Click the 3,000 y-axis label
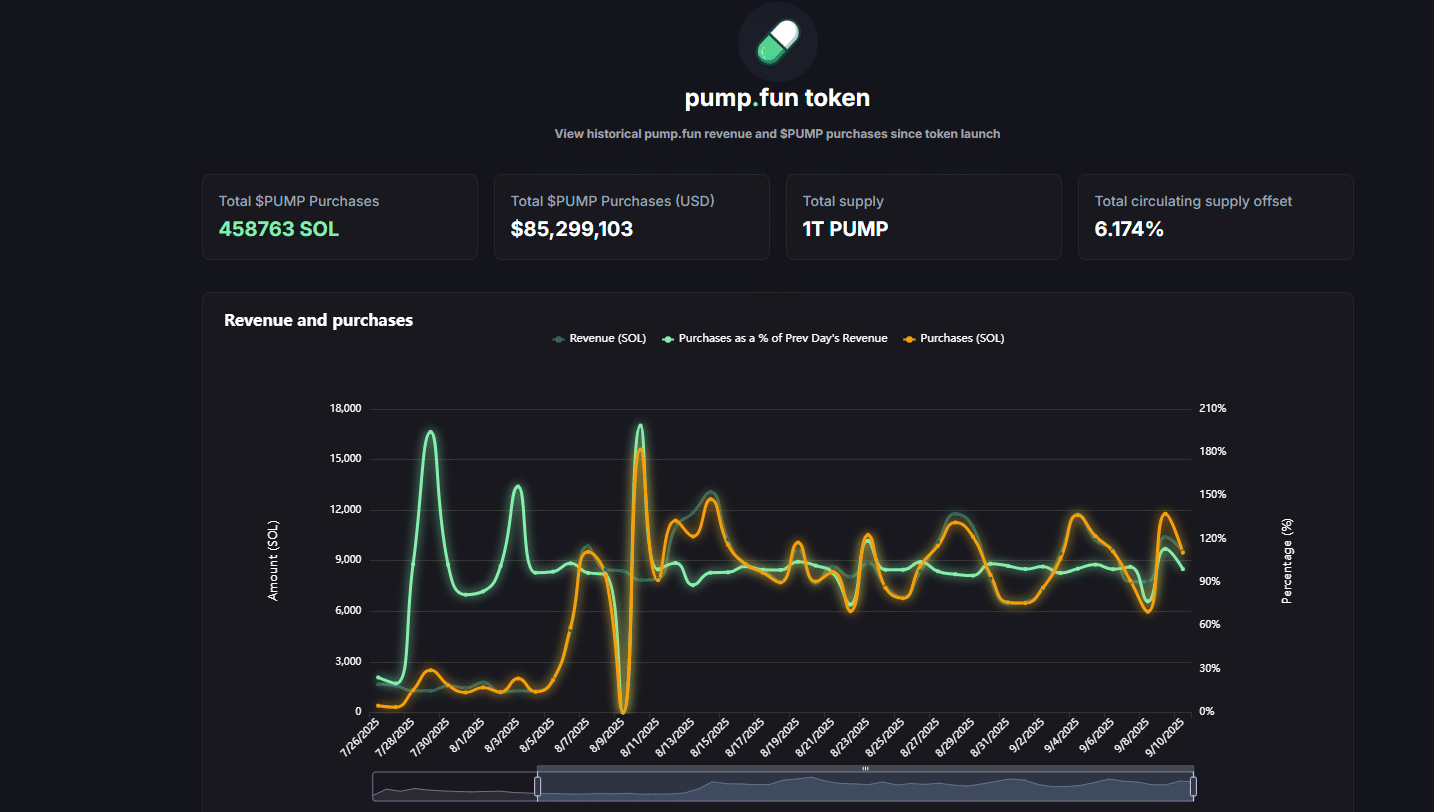Viewport: 1434px width, 812px height. coord(347,661)
